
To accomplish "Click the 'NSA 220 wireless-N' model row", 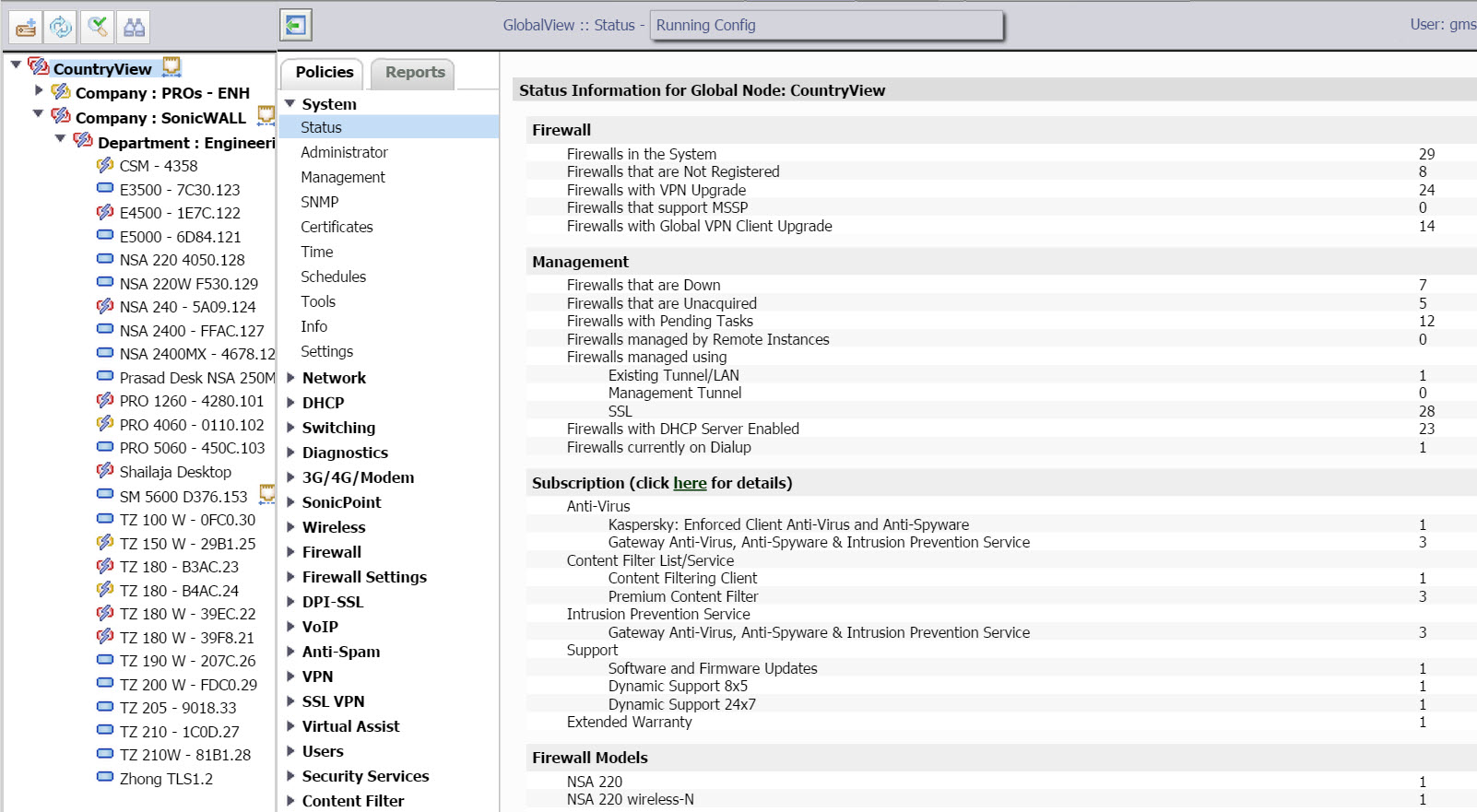I will [x=1001, y=799].
